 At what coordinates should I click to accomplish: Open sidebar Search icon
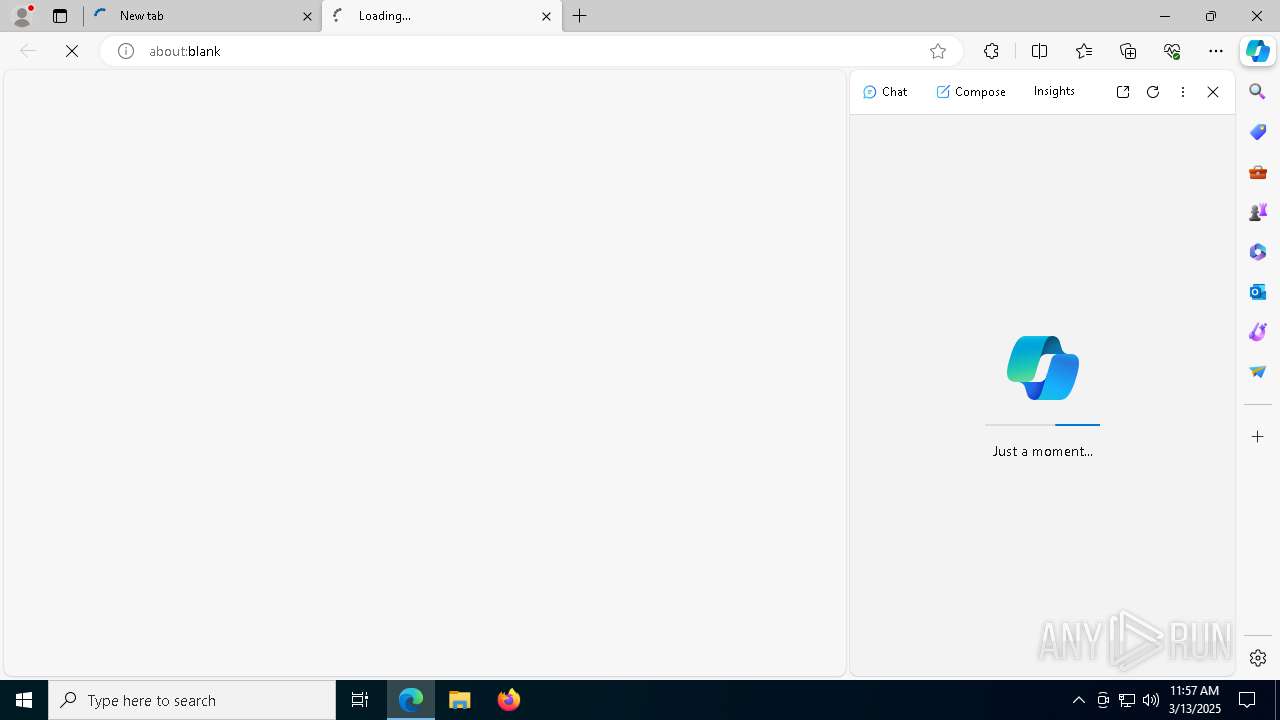(x=1258, y=92)
